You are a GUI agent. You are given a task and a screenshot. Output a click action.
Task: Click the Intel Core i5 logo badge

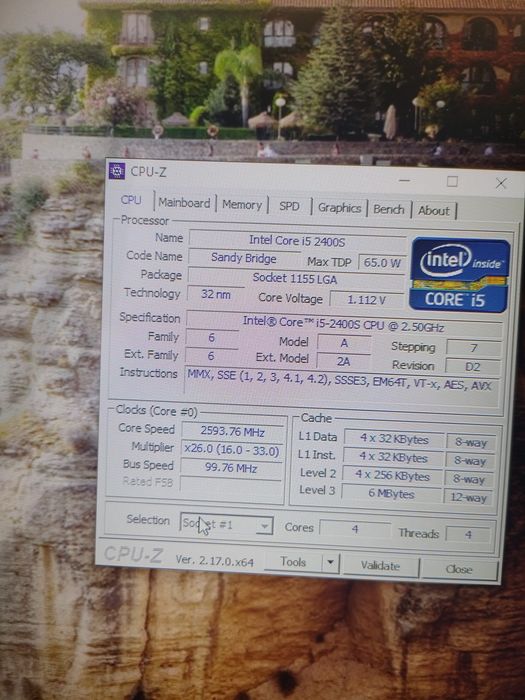click(460, 275)
